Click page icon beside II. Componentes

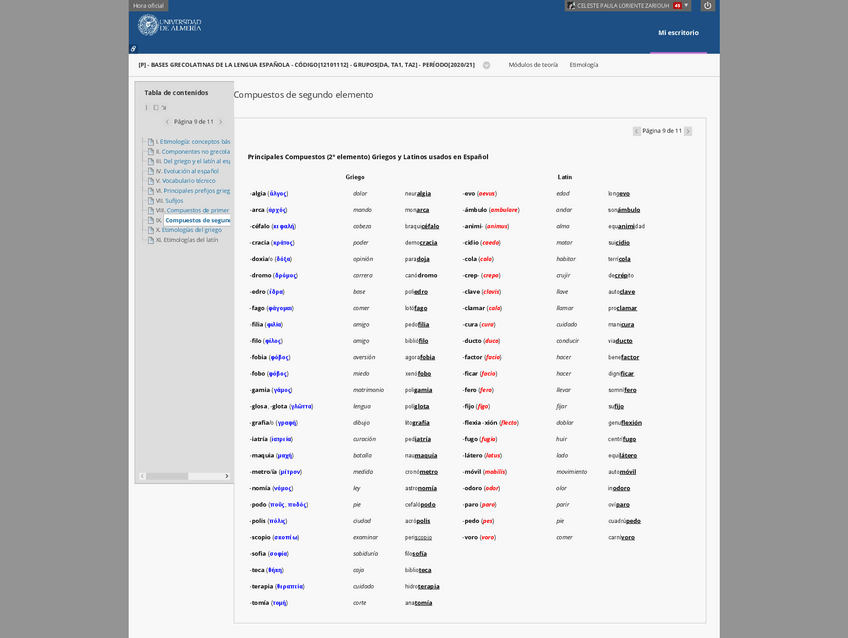point(151,151)
